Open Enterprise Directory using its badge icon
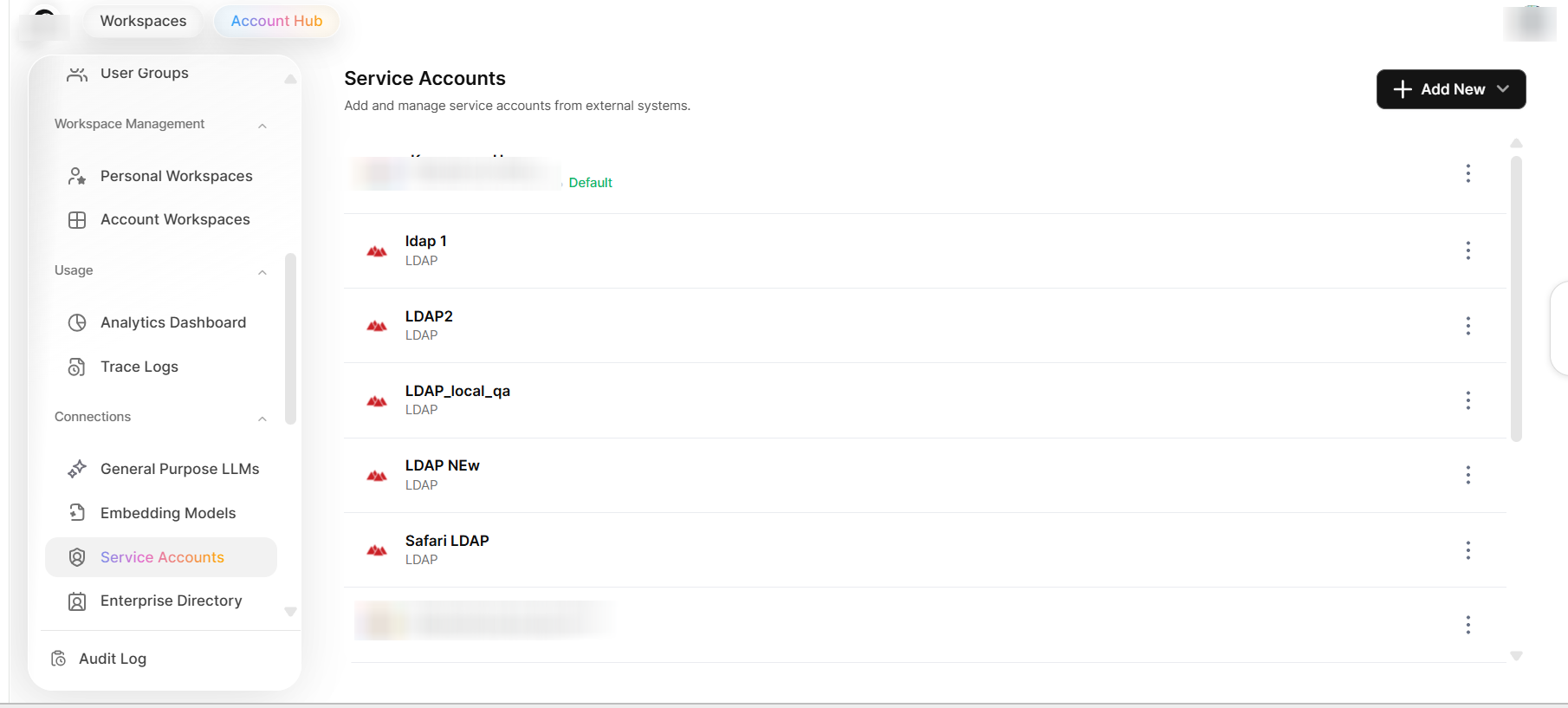Viewport: 1568px width, 708px height. coord(77,601)
